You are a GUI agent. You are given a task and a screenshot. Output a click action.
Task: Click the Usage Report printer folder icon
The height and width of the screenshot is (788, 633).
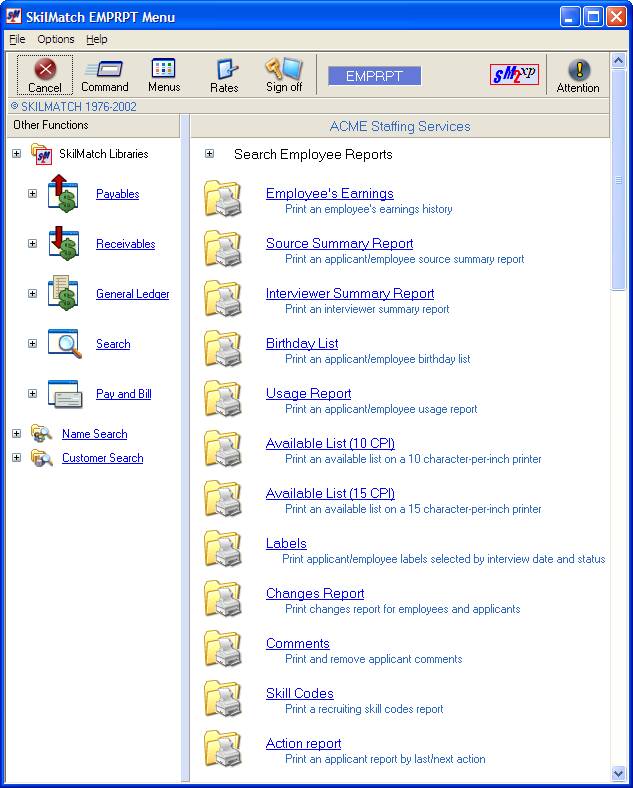223,399
